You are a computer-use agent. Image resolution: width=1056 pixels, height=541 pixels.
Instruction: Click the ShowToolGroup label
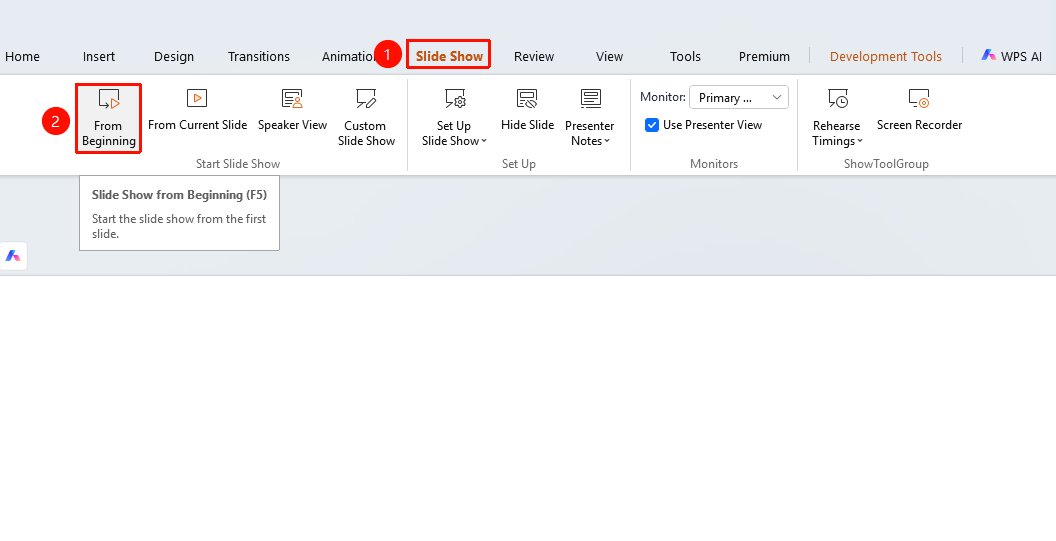coord(886,164)
